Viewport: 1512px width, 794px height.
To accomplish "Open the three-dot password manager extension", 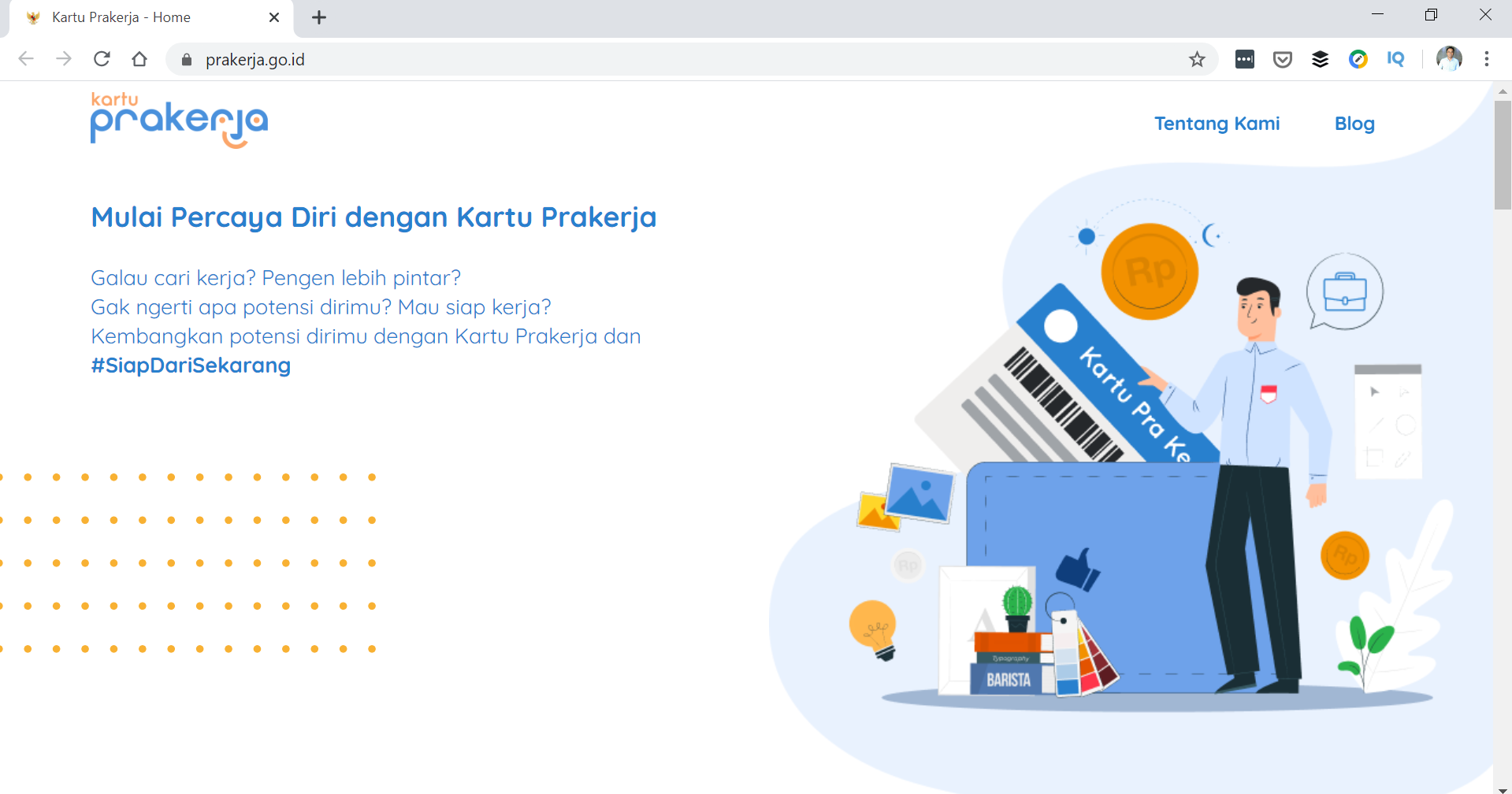I will click(x=1245, y=59).
